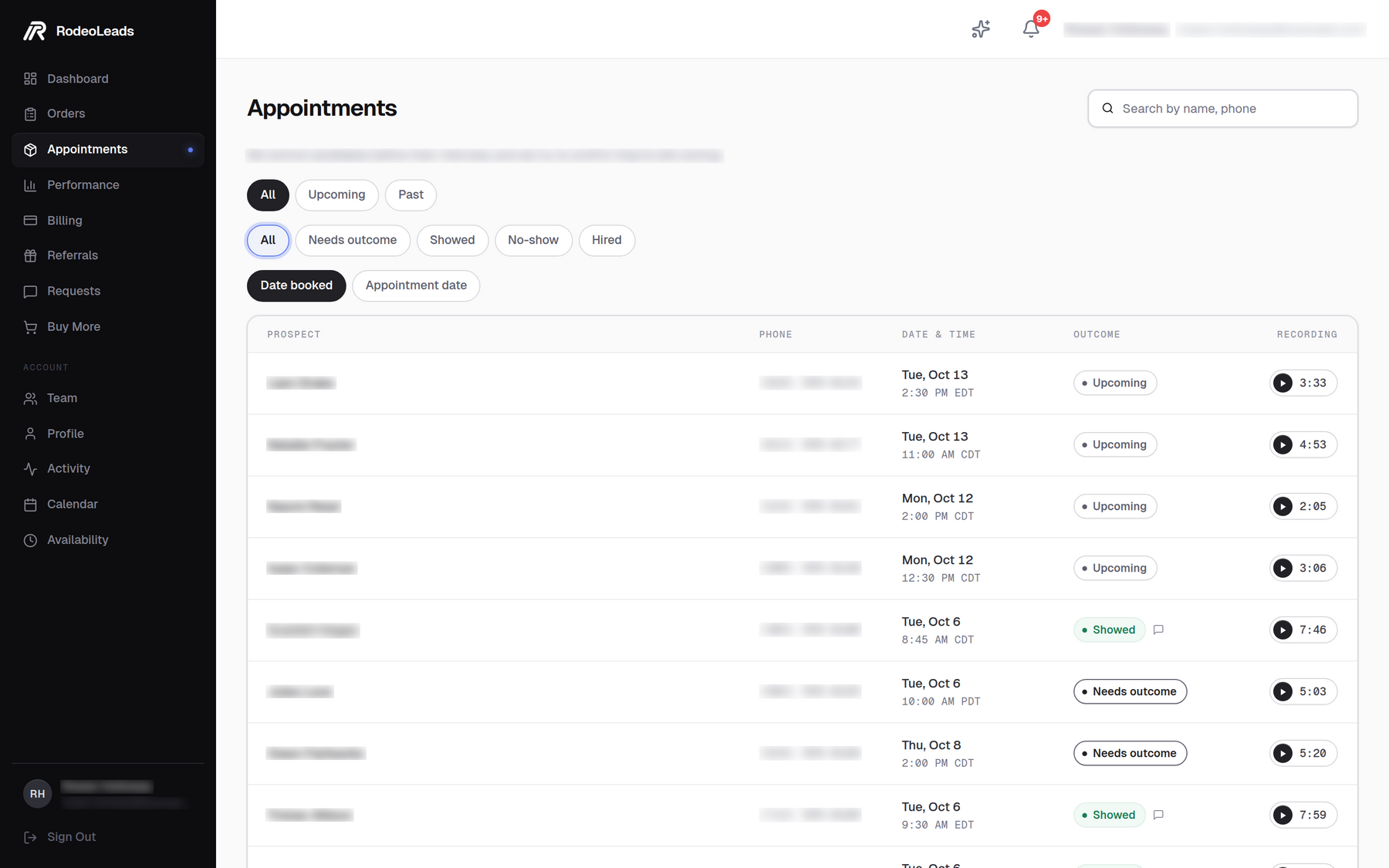
Task: Open note icon beside 8:45 AM Showed badge
Action: 1158,630
